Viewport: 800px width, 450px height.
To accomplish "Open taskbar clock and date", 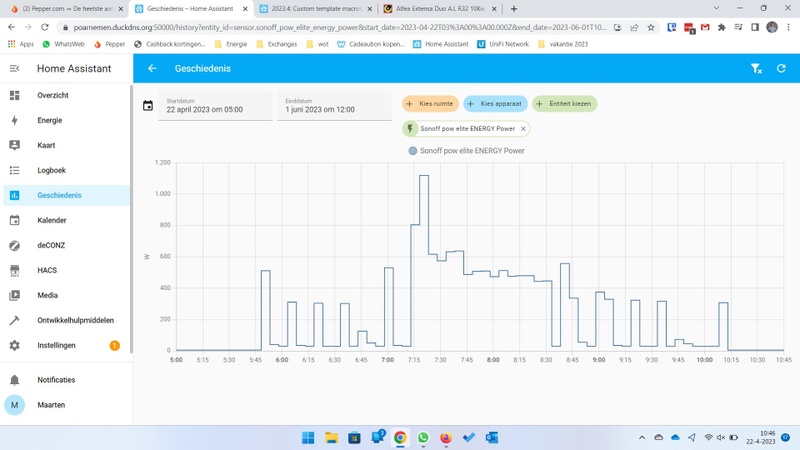I will (x=761, y=437).
